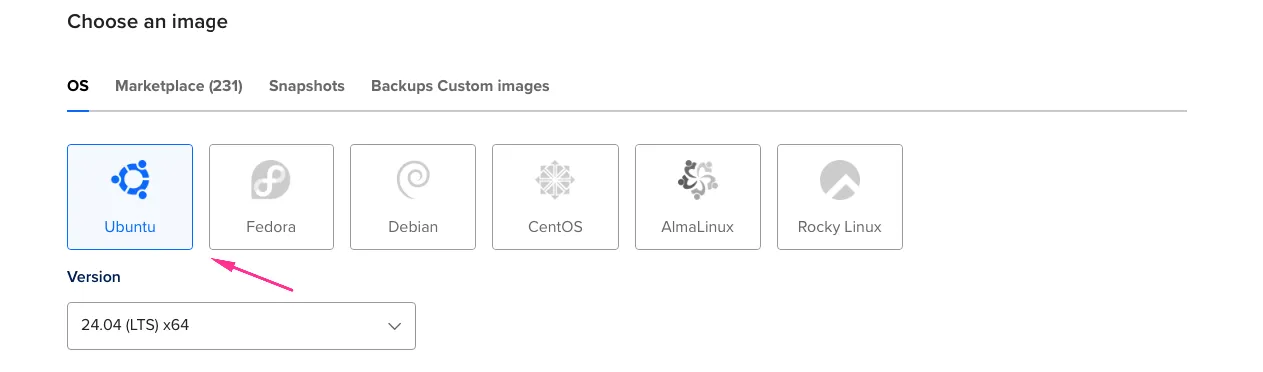Image resolution: width=1263 pixels, height=372 pixels.
Task: Select the tile labeled 'Fedora' text
Action: (x=271, y=227)
